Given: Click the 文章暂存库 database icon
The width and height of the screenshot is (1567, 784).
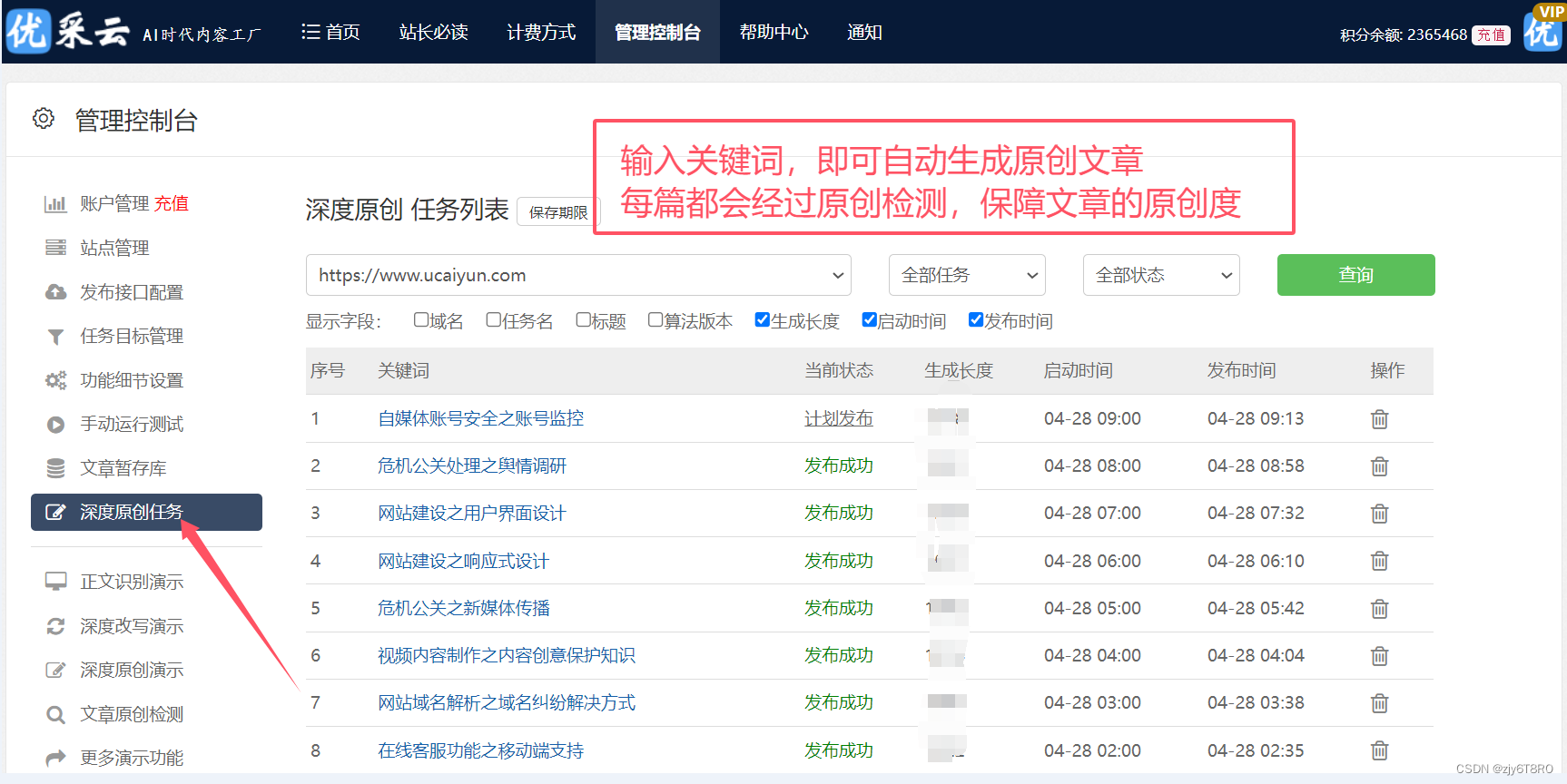Looking at the screenshot, I should (55, 468).
